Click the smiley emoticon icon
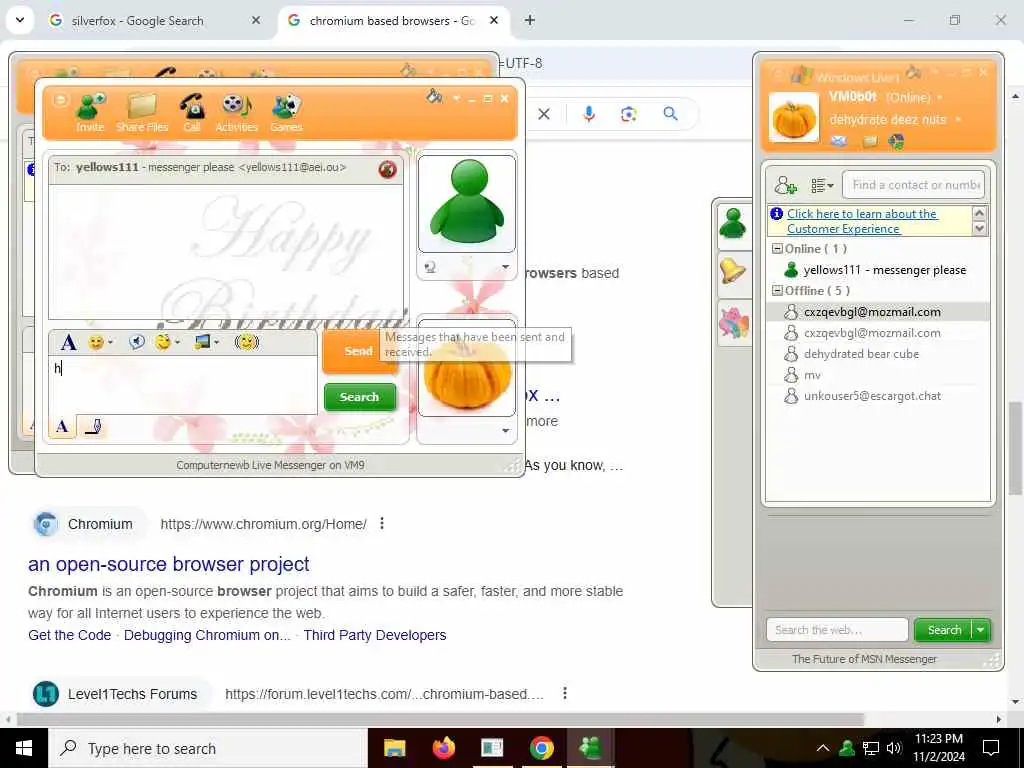The width and height of the screenshot is (1024, 768). pos(96,342)
